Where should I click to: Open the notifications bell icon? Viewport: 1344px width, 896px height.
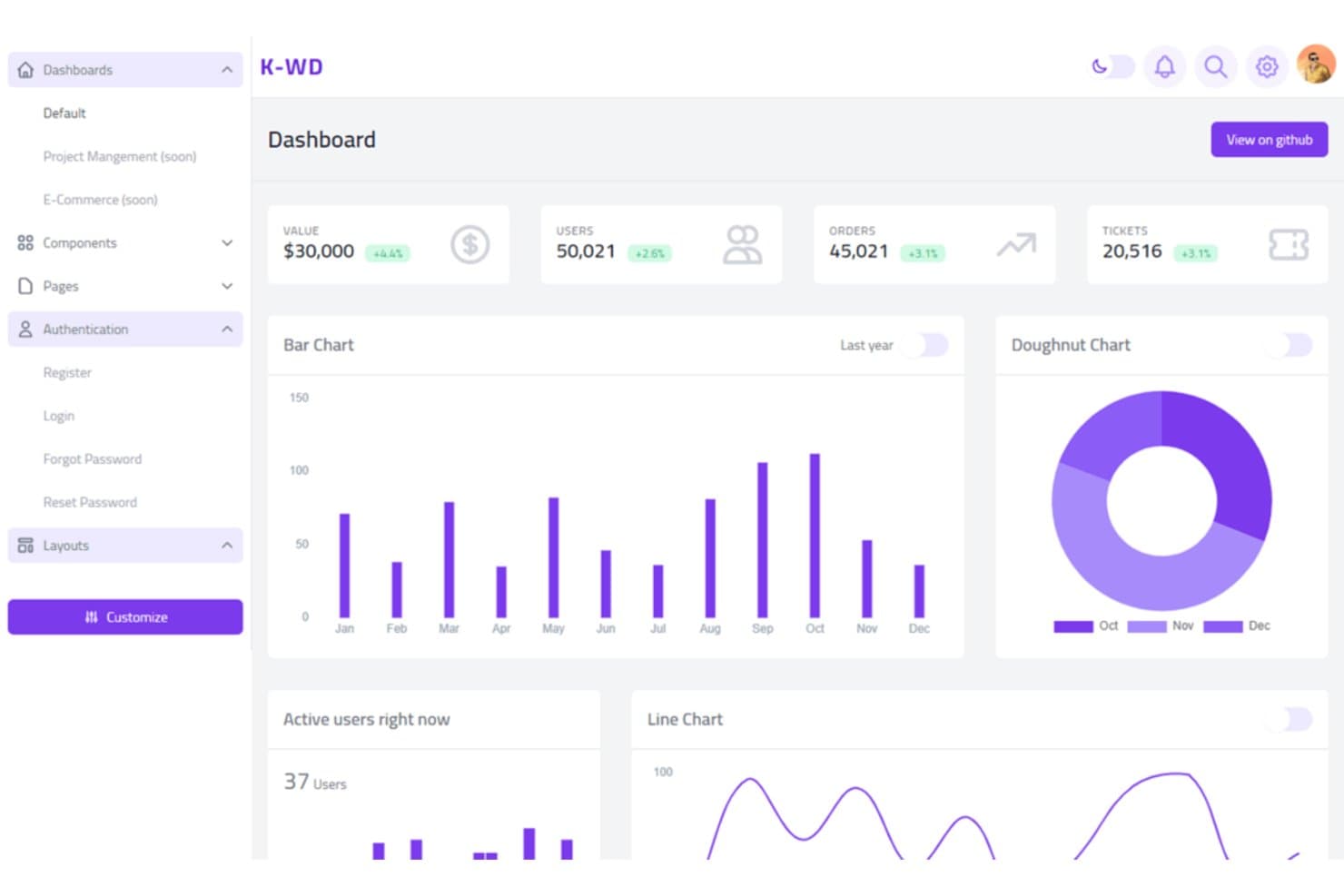tap(1164, 66)
